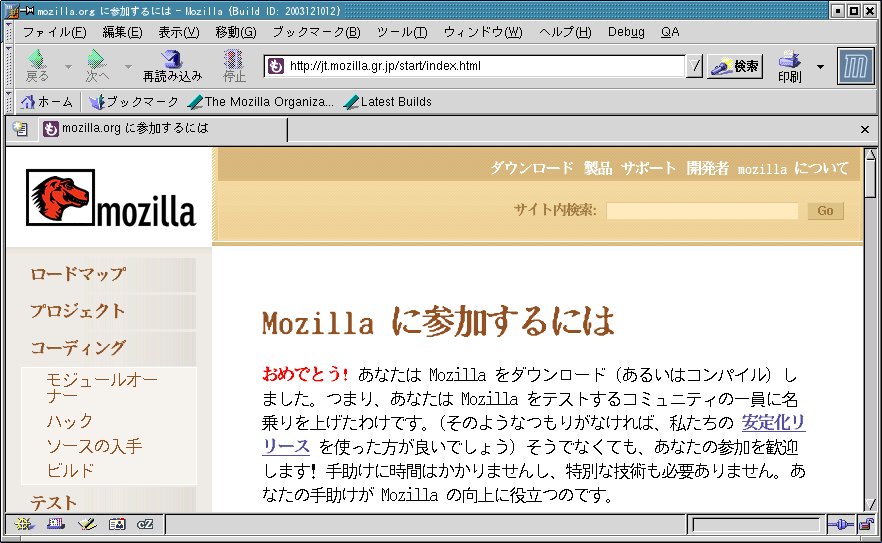This screenshot has width=882, height=543.
Task: Click the テスト sidebar link
Action: pyautogui.click(x=53, y=502)
